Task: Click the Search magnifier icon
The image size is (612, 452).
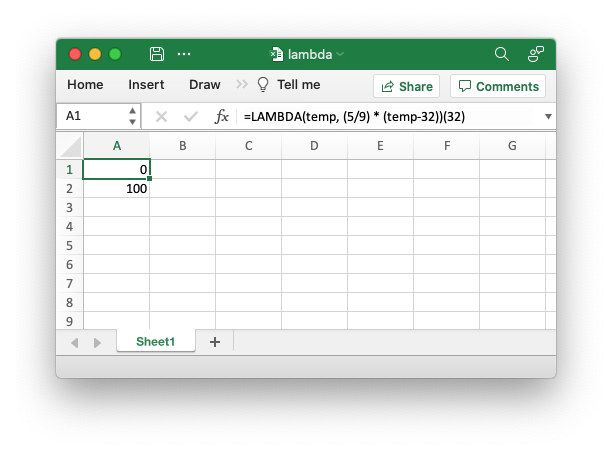Action: (x=502, y=54)
